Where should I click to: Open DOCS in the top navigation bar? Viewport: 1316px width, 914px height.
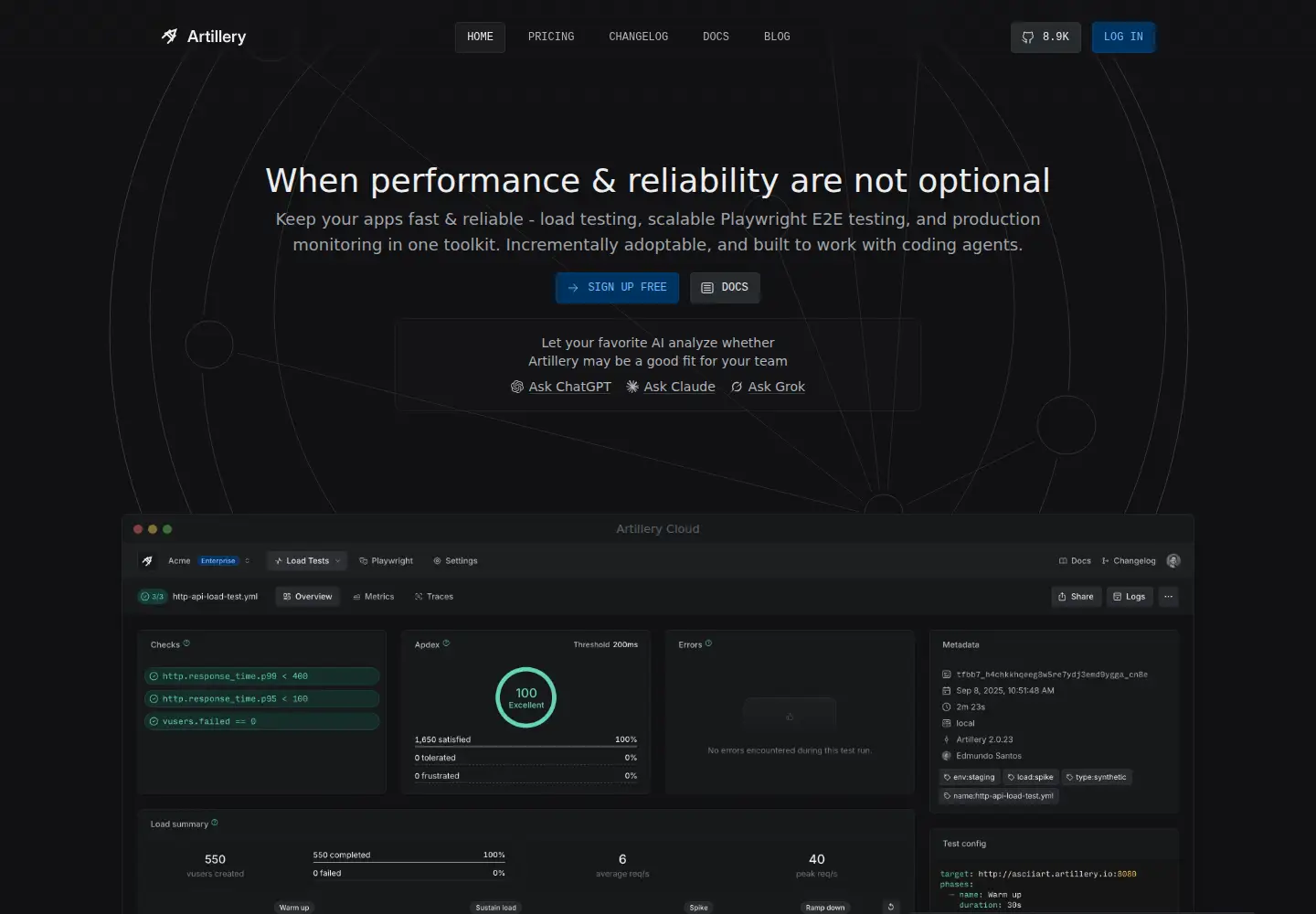tap(716, 37)
